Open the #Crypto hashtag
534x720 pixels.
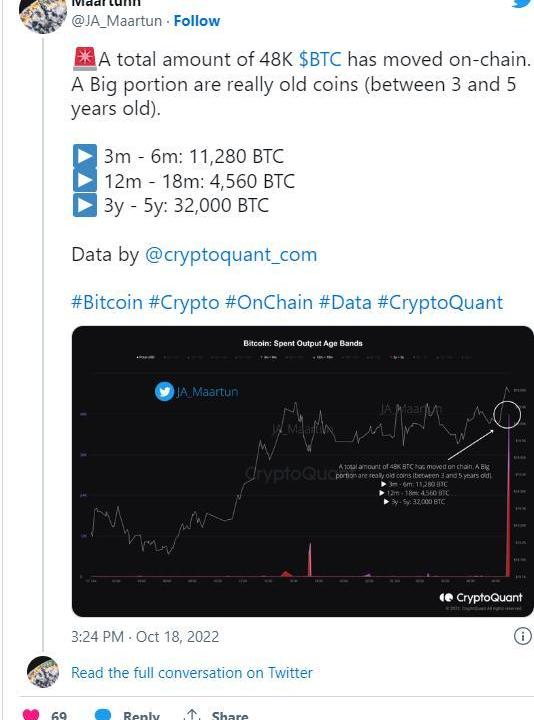pos(184,303)
